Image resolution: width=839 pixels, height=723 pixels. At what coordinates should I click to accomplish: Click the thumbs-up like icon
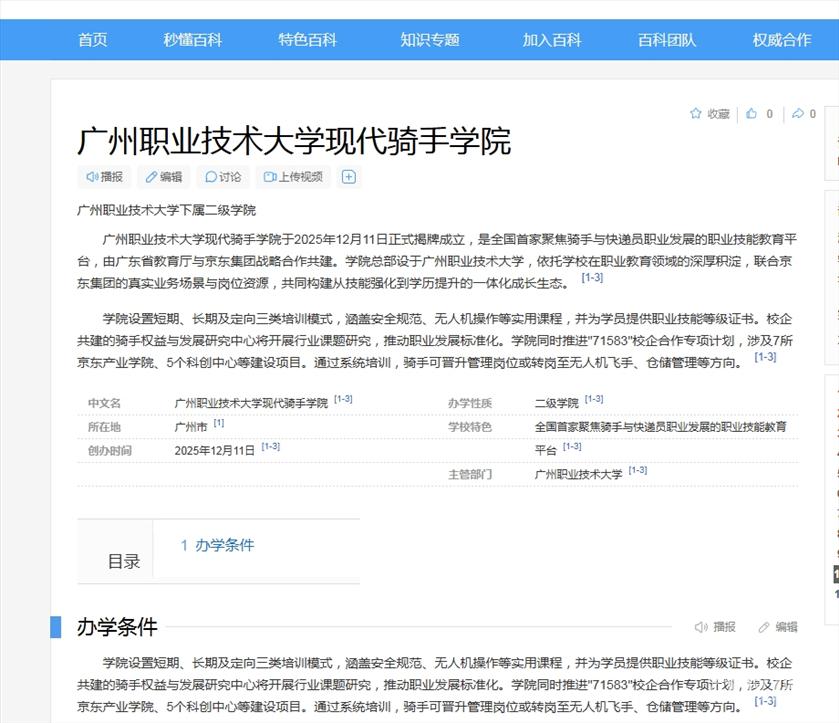coord(752,114)
